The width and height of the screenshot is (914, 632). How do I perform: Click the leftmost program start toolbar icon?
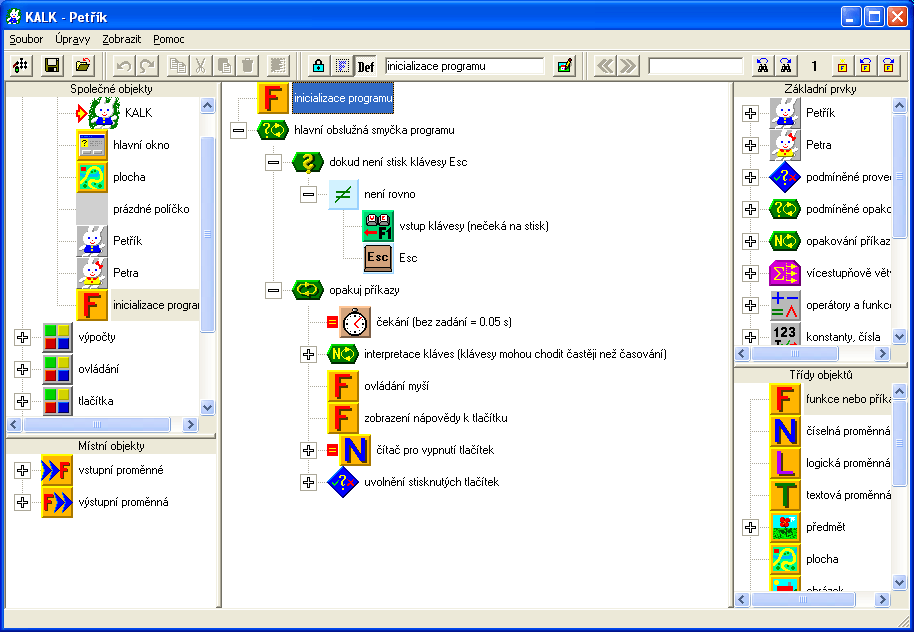coord(21,66)
